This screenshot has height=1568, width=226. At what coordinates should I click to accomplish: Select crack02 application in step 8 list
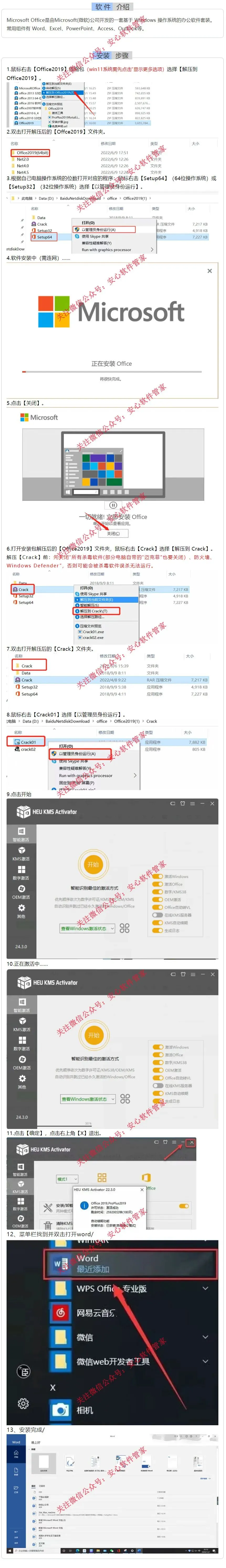(x=25, y=749)
